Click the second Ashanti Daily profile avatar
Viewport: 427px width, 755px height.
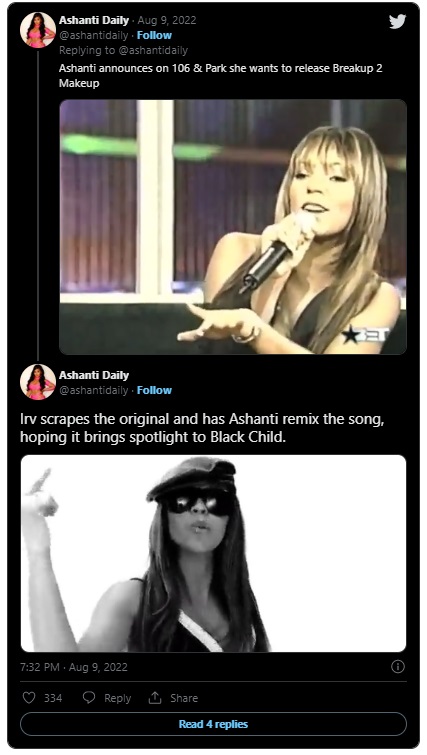click(x=38, y=382)
